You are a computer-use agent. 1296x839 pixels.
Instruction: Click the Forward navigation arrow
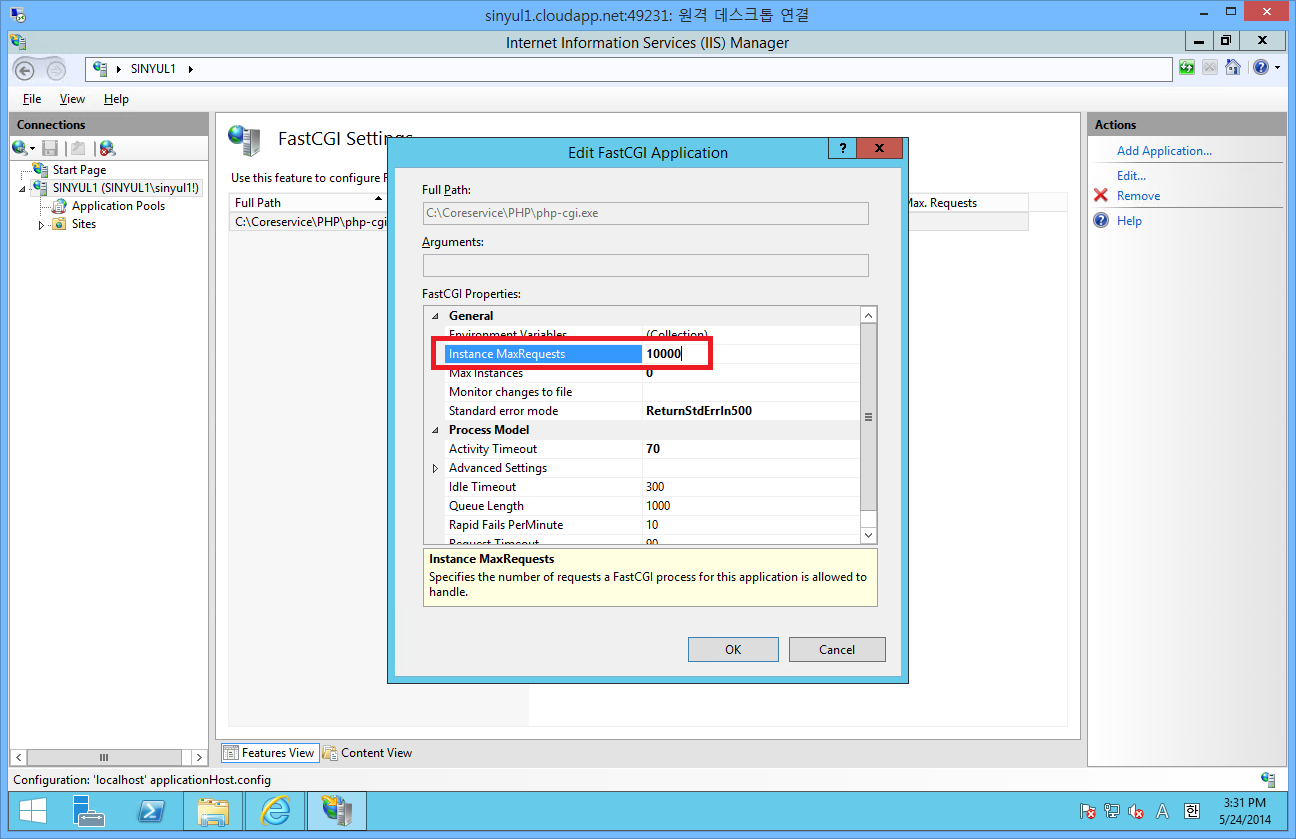(56, 69)
